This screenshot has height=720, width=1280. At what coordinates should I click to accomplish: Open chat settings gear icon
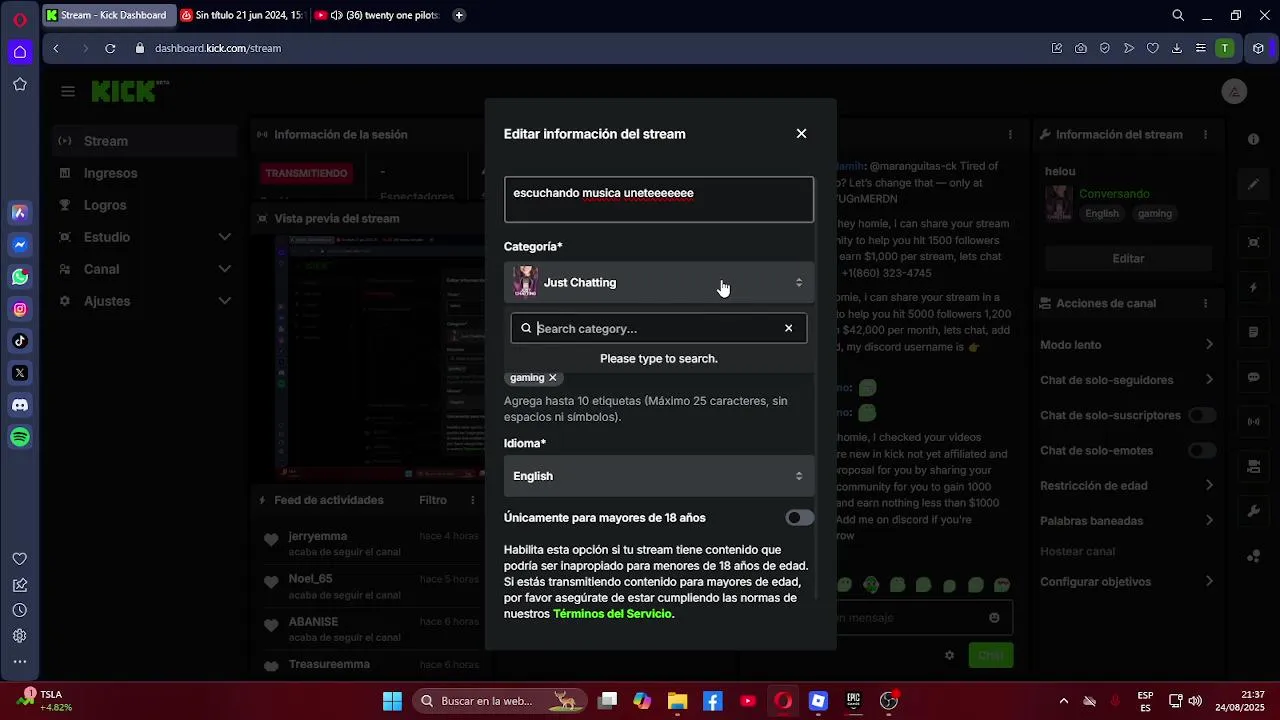[x=949, y=655]
